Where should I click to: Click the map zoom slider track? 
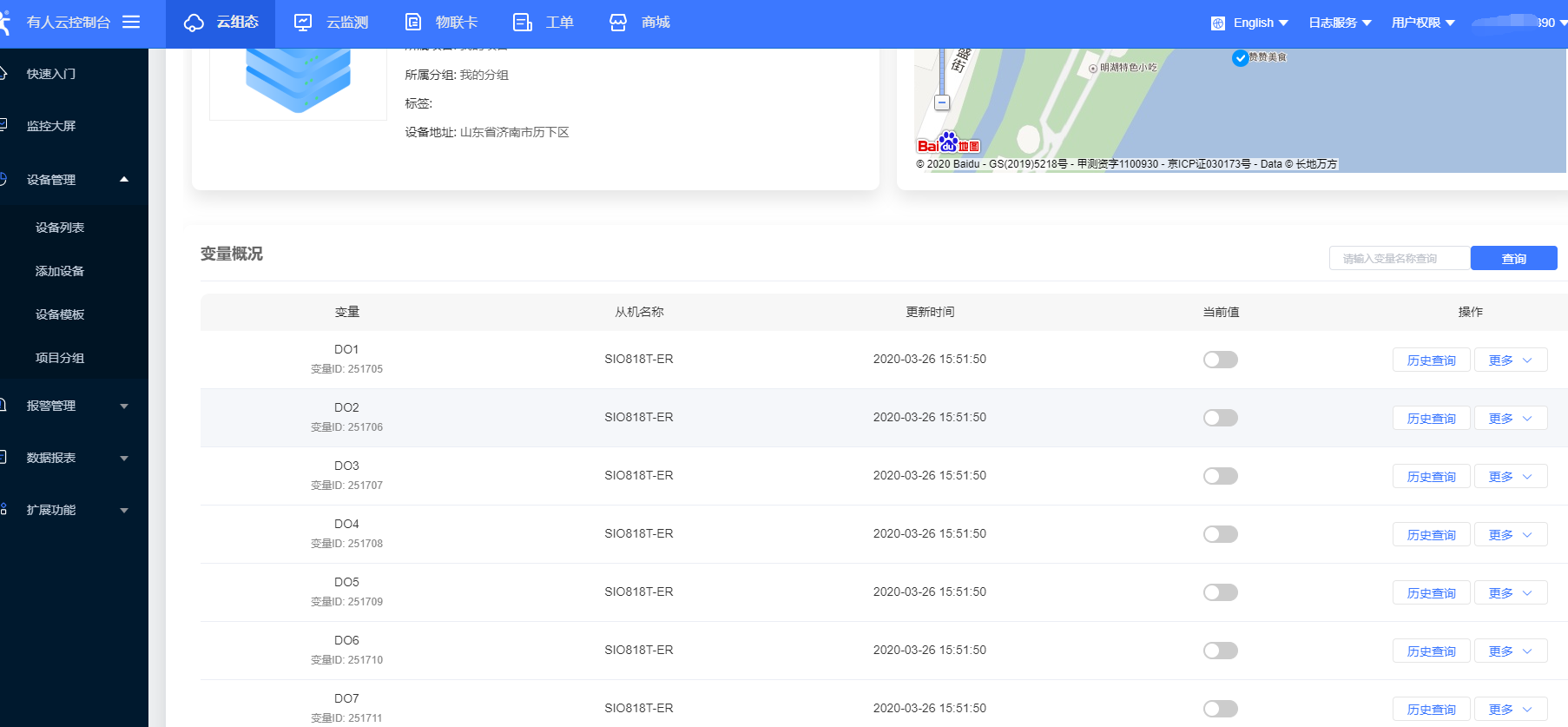pyautogui.click(x=941, y=74)
